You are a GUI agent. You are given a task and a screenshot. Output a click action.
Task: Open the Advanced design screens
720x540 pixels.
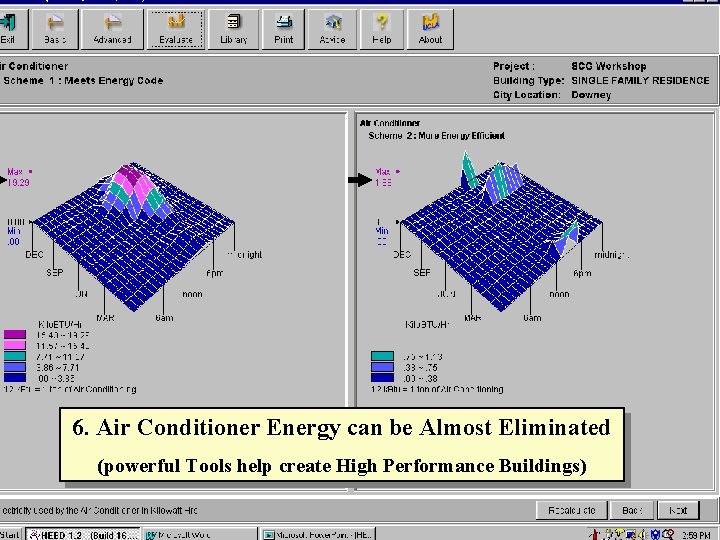coord(112,29)
